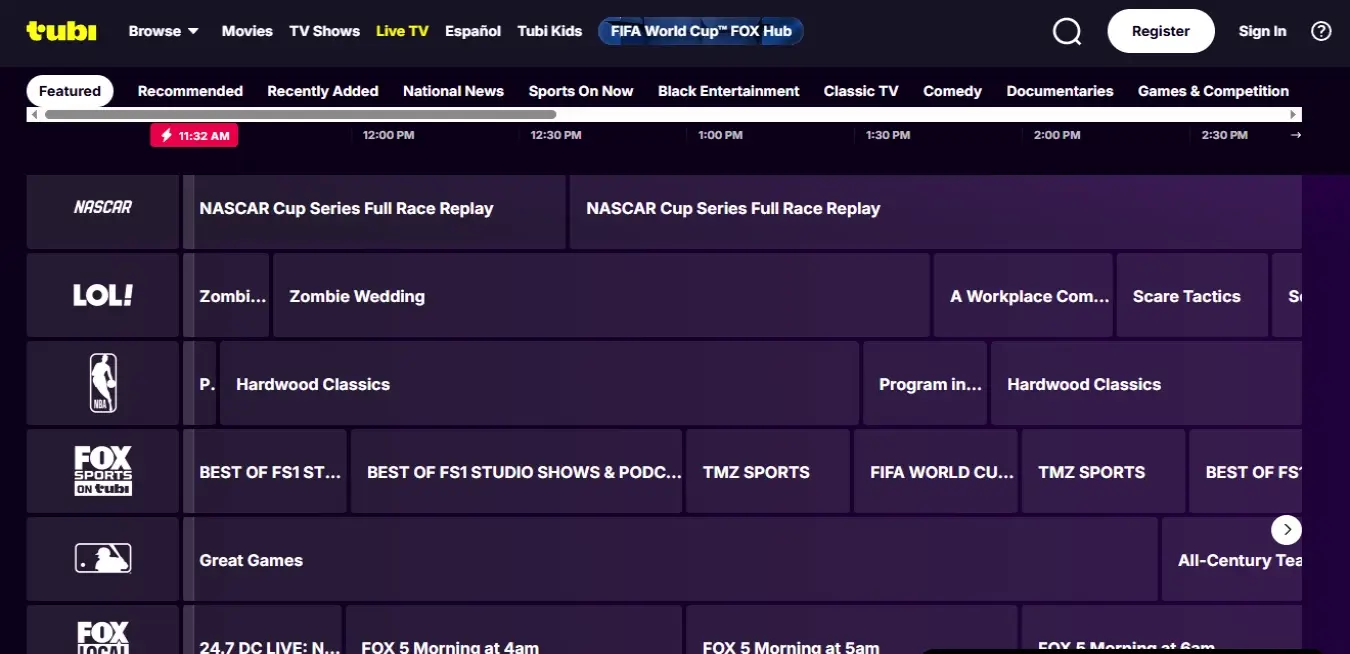Open second TMZ SPORTS program
The image size is (1350, 654).
[x=1103, y=471]
